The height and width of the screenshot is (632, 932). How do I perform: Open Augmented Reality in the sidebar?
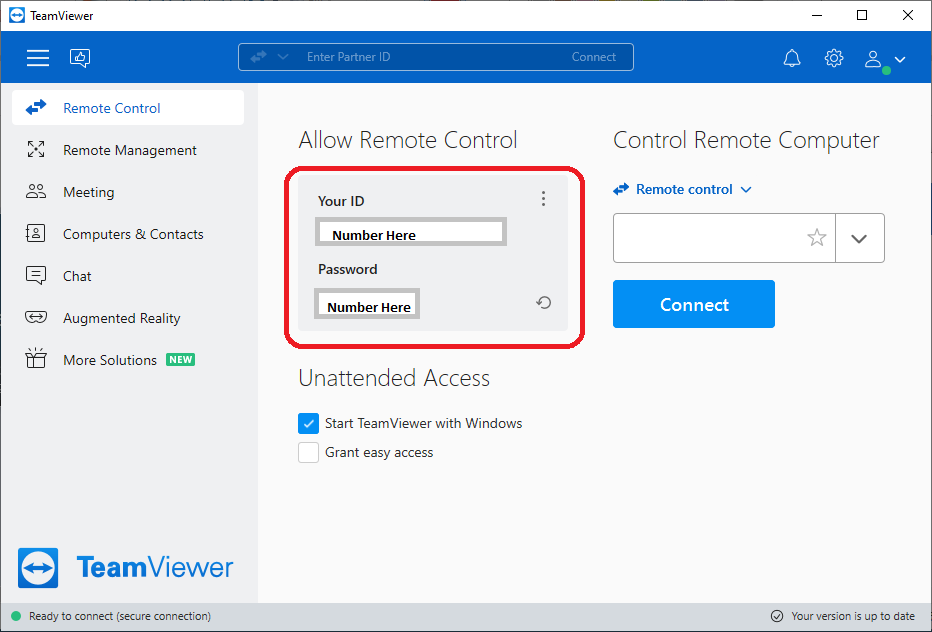click(128, 318)
